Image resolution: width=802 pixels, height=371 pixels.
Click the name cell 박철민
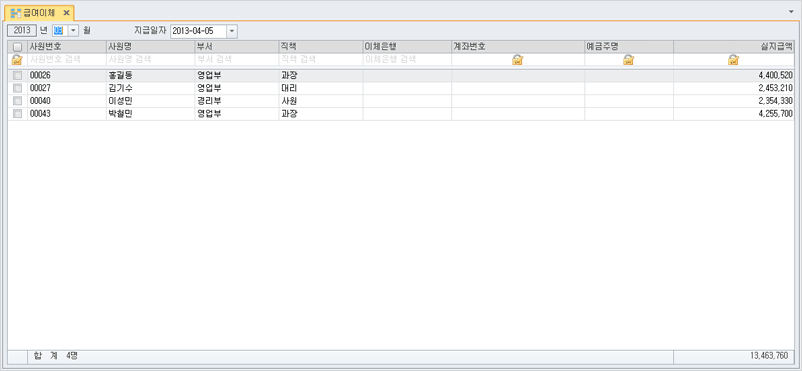point(150,114)
